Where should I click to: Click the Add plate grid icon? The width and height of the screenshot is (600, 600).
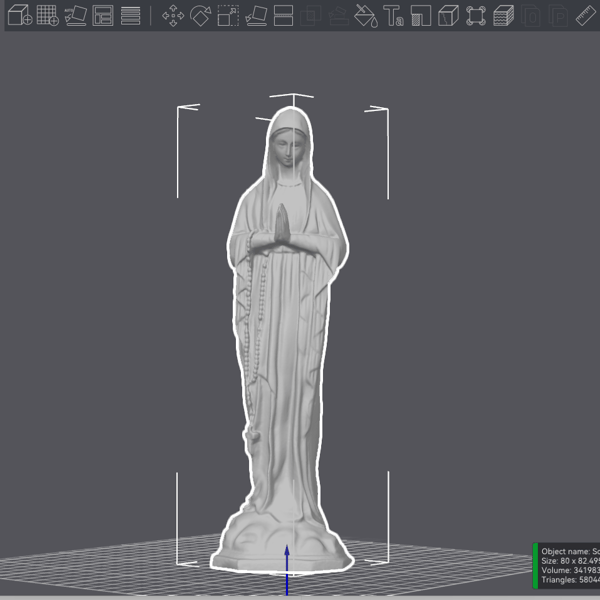(x=47, y=15)
